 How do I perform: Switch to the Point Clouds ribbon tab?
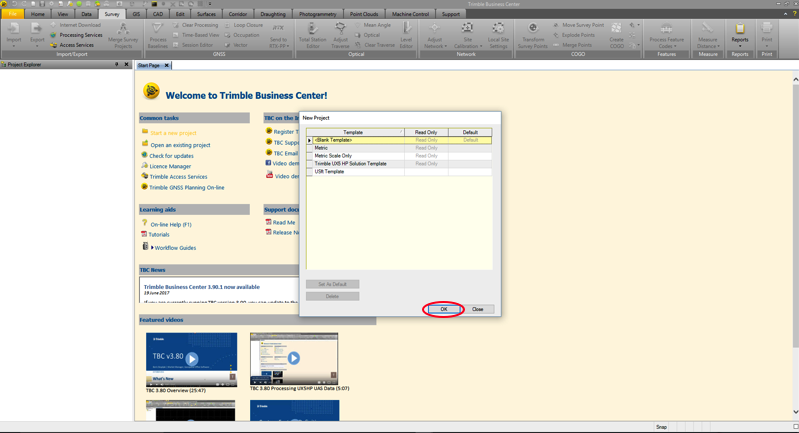coord(364,14)
